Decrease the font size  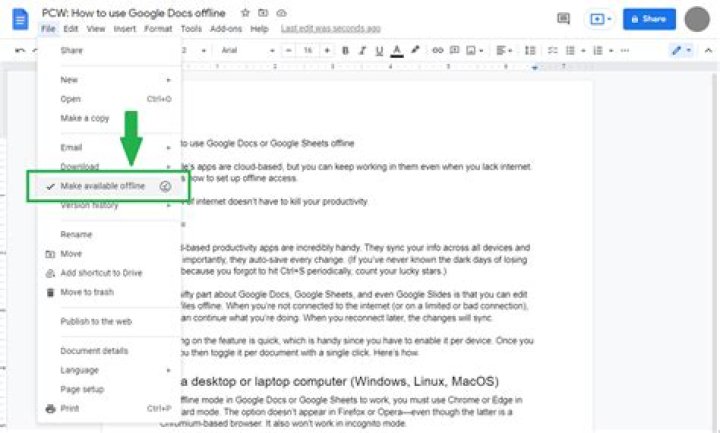pyautogui.click(x=288, y=50)
